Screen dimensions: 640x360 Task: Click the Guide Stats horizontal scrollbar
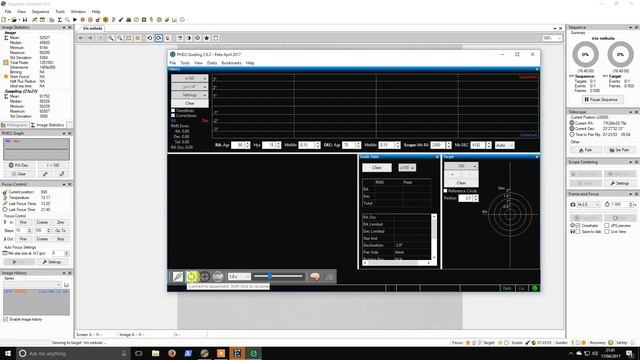coord(396,263)
